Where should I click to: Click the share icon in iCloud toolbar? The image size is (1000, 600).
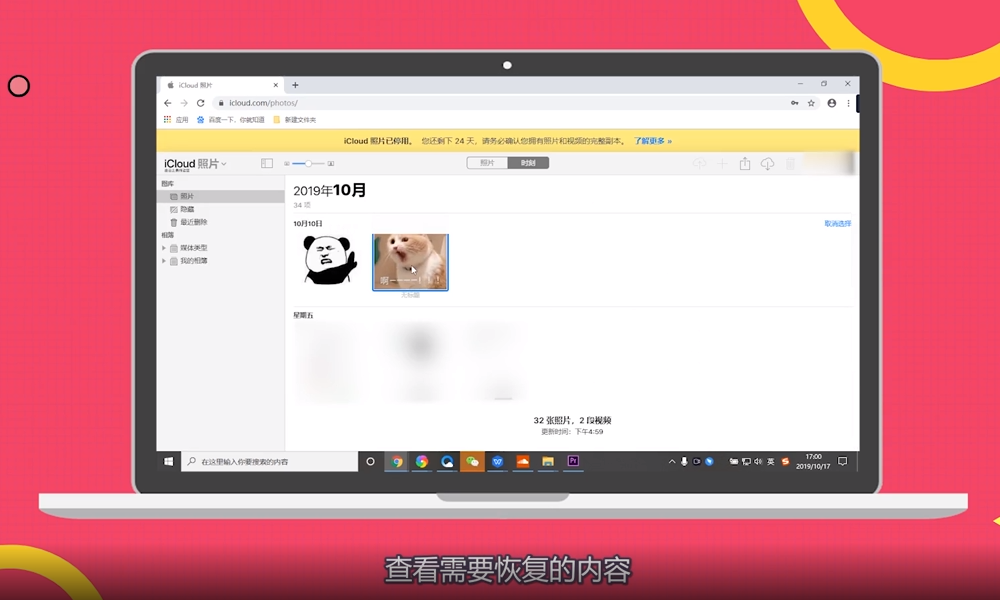(744, 163)
